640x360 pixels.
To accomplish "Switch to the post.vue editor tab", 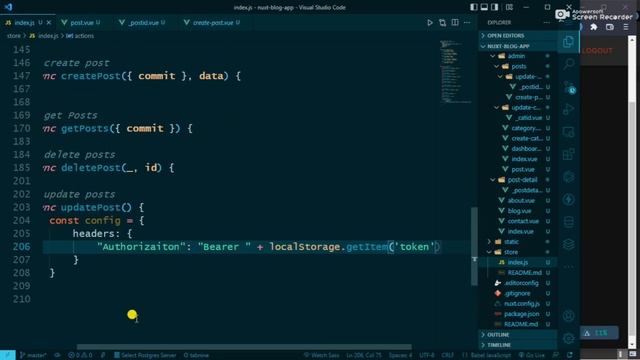I will point(82,23).
